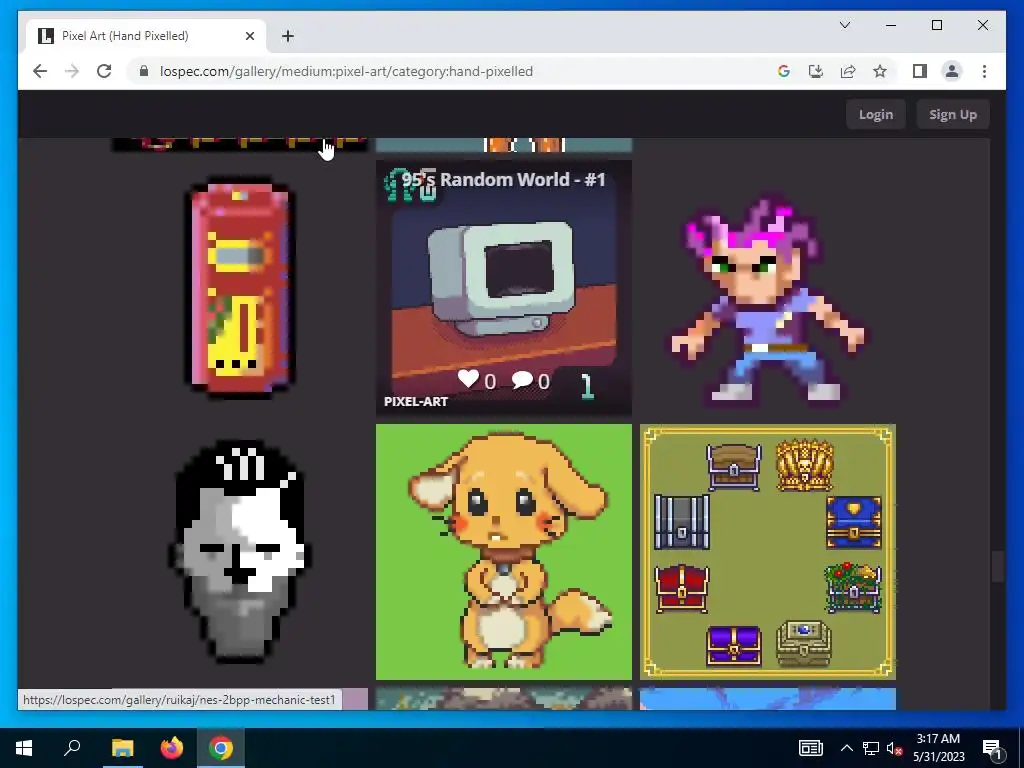
Task: Open the news widget taskbar icon
Action: click(810, 748)
